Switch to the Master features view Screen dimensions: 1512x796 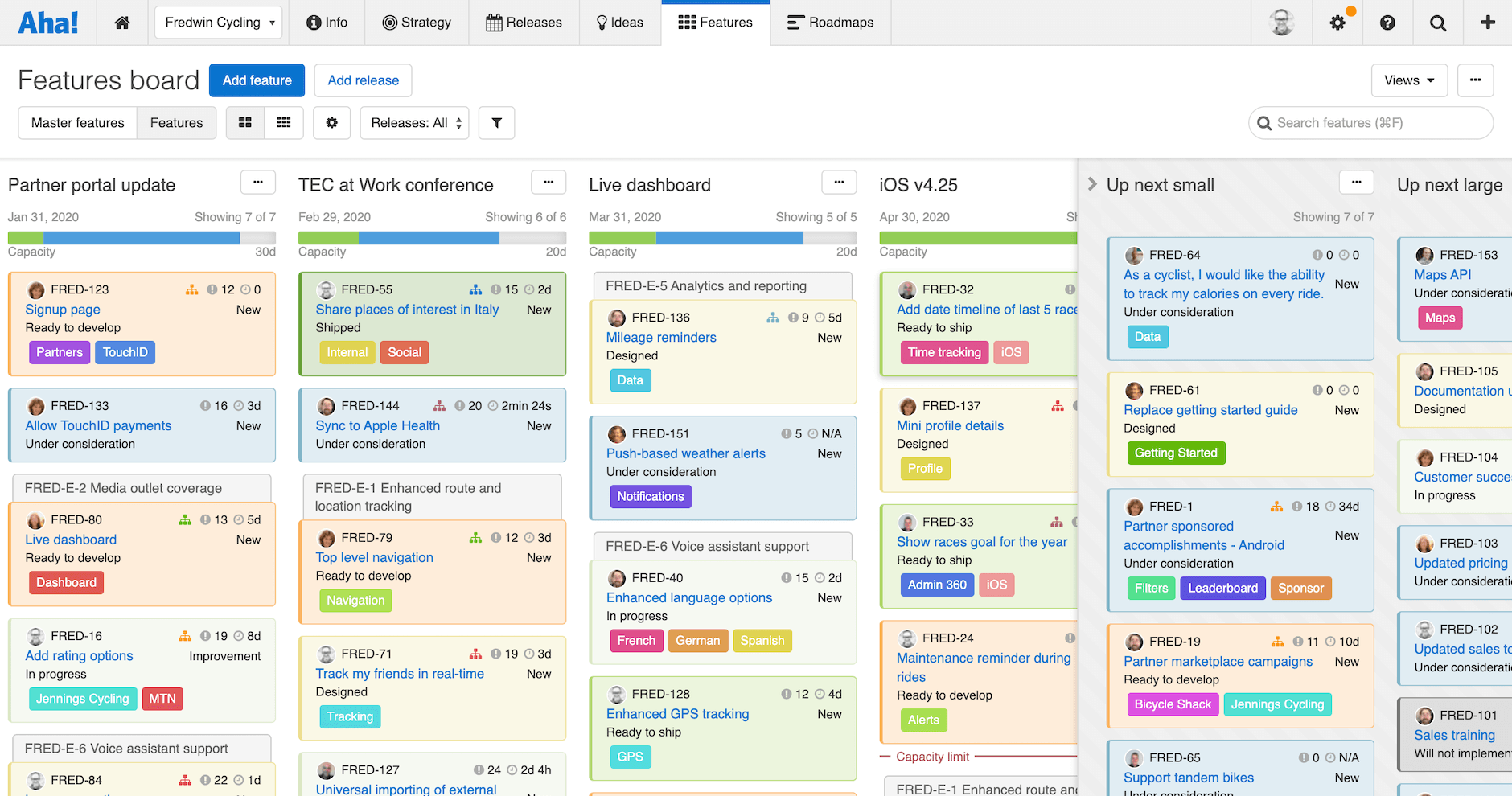(77, 122)
